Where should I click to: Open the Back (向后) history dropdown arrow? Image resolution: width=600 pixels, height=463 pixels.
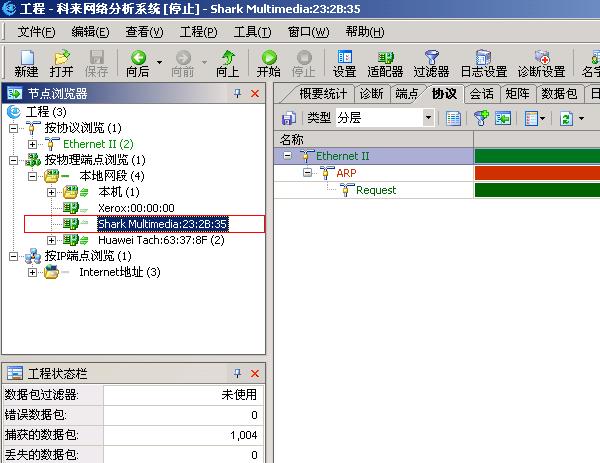click(159, 62)
